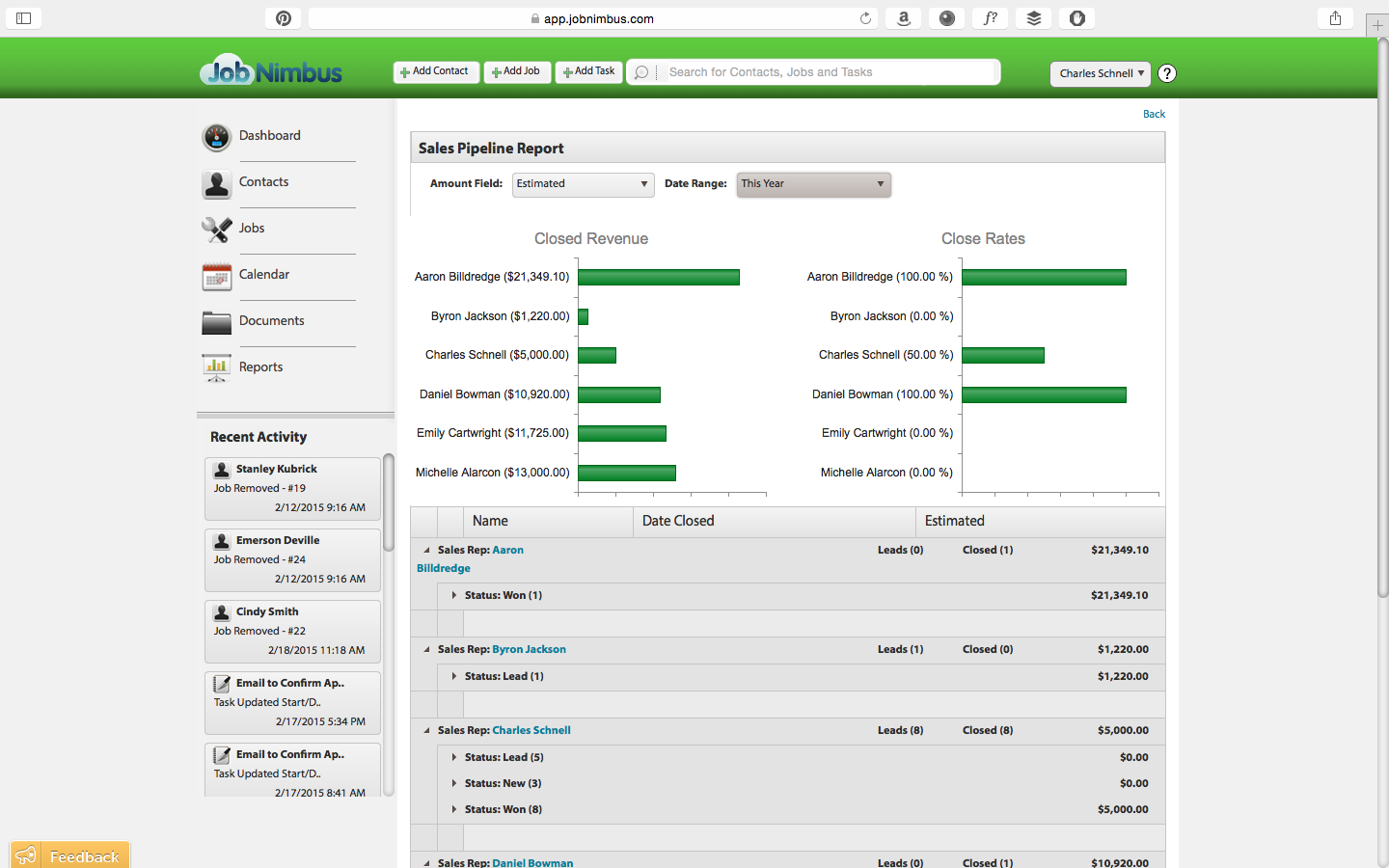Collapse Sales Rep Byron Jackson group
This screenshot has width=1389, height=868.
pyautogui.click(x=426, y=650)
